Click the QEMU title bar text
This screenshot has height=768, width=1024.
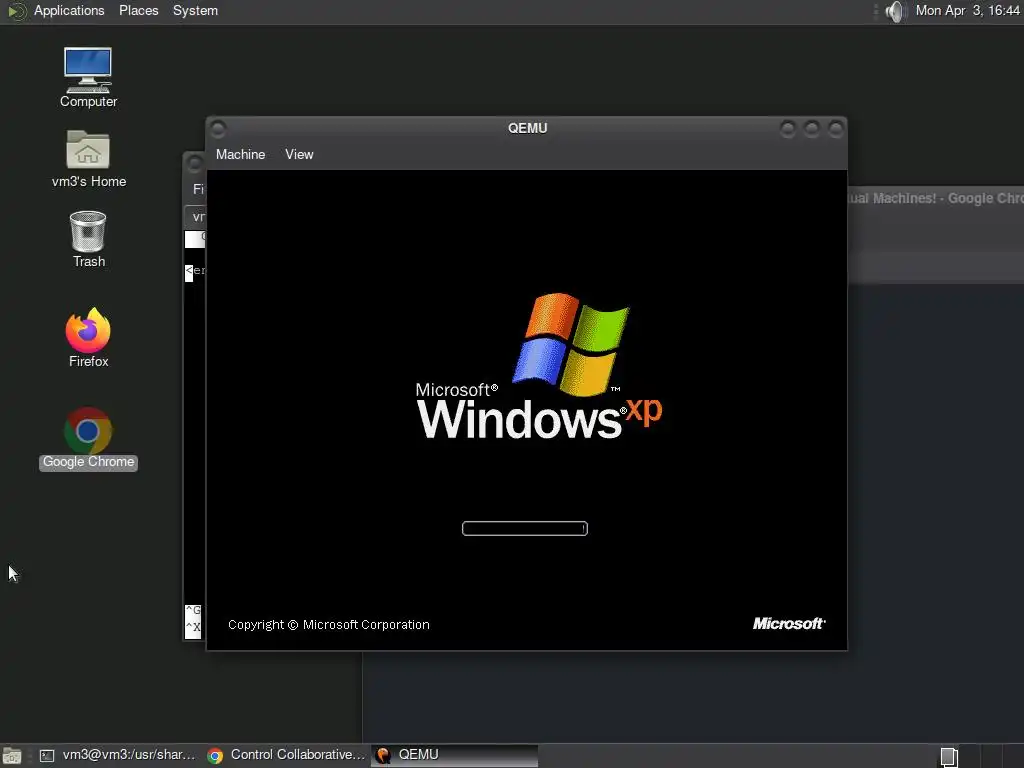click(x=528, y=128)
